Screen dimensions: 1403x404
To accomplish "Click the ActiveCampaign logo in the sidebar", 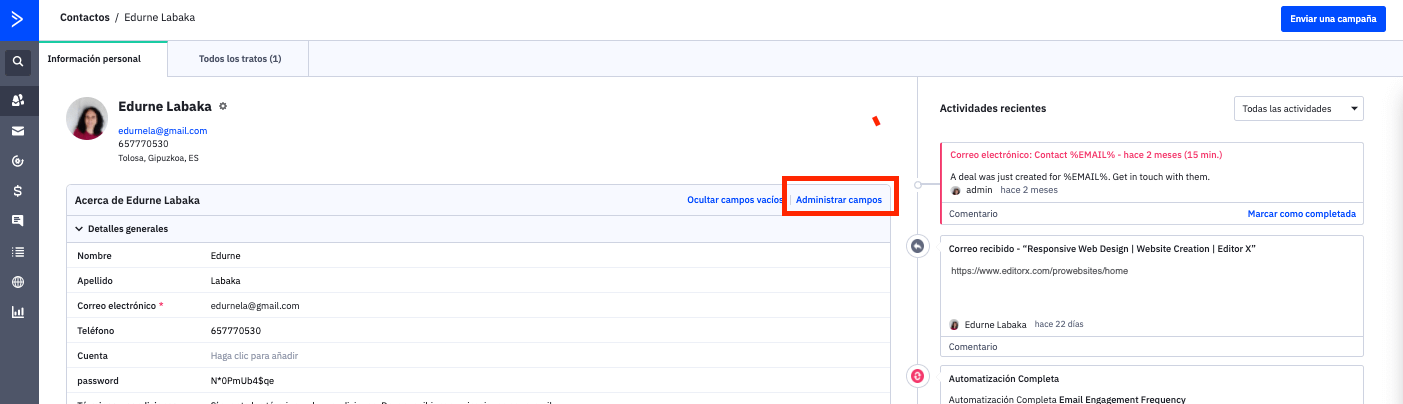I will pyautogui.click(x=18, y=19).
